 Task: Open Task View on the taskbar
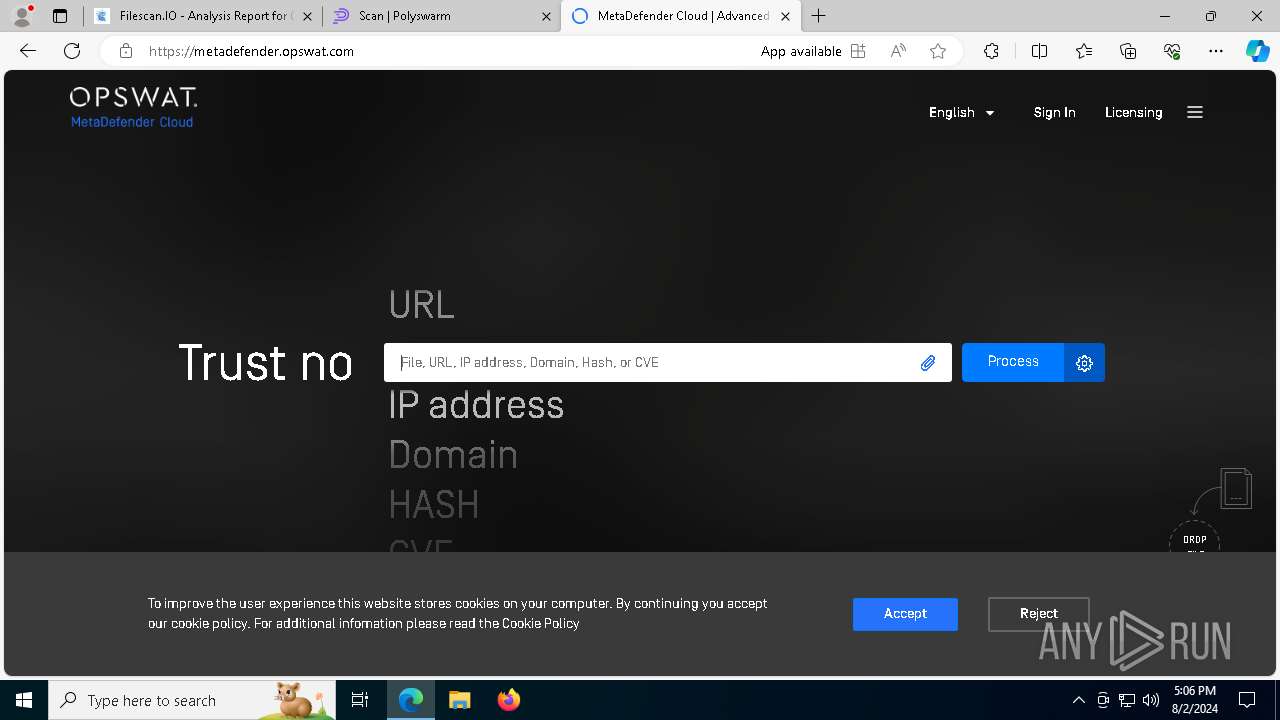click(360, 700)
